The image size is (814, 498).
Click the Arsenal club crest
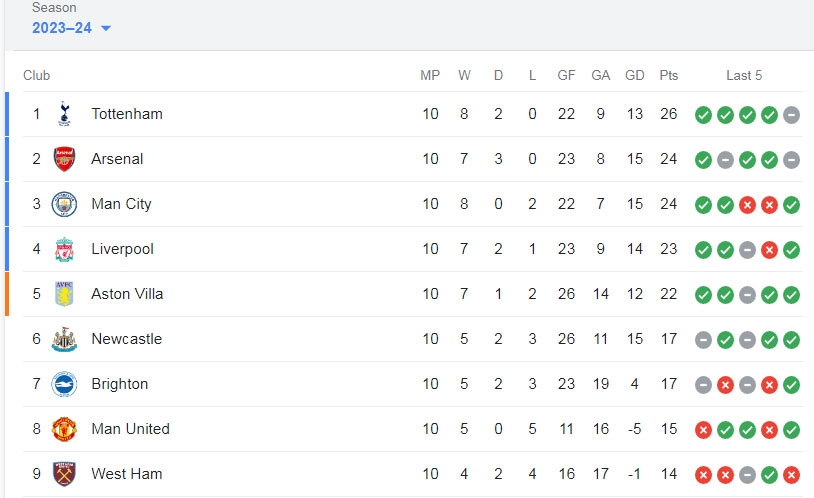click(64, 159)
